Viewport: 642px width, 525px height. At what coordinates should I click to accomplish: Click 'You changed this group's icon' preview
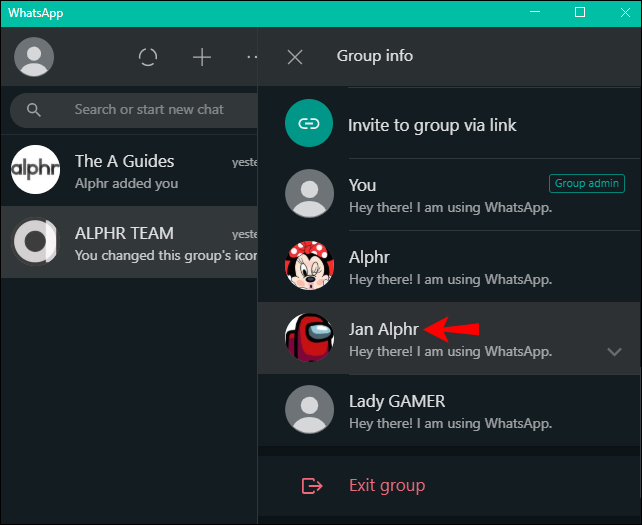pyautogui.click(x=166, y=256)
